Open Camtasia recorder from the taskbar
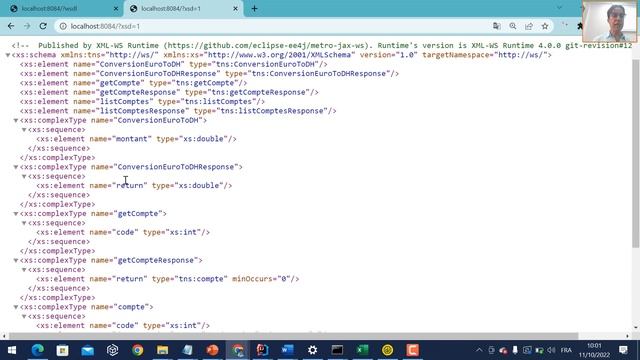 [413, 350]
